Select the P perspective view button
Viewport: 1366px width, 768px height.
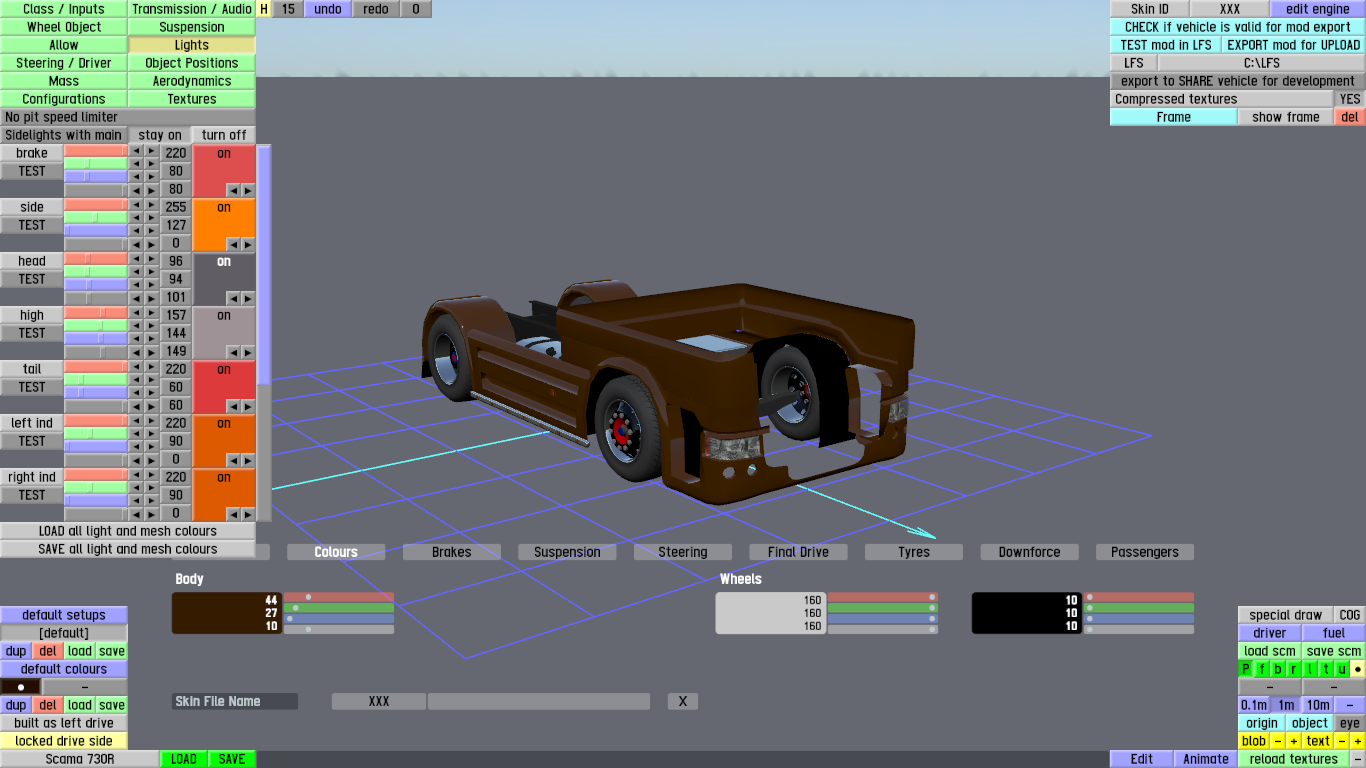click(x=1246, y=669)
